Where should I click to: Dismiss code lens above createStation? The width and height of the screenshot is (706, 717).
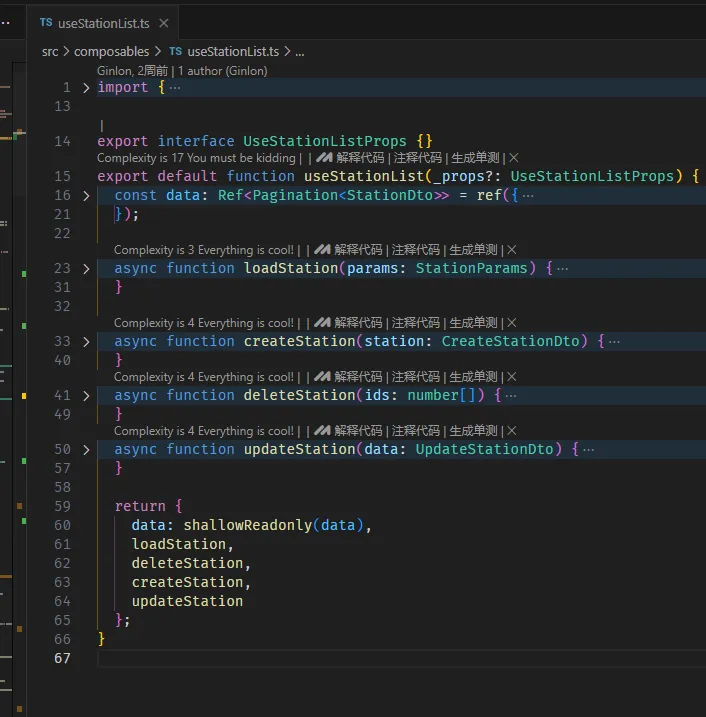tap(512, 323)
